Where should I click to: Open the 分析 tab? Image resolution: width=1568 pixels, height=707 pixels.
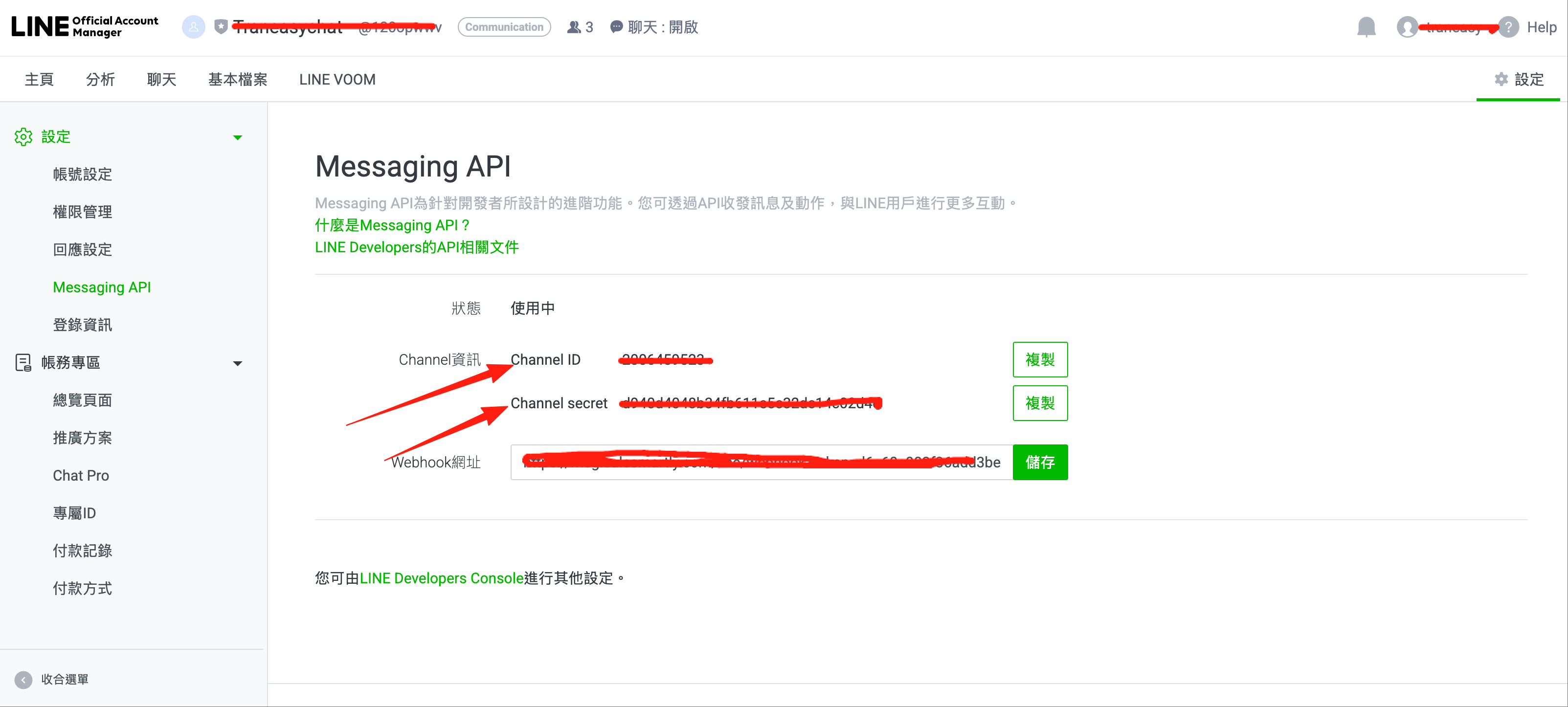[100, 80]
